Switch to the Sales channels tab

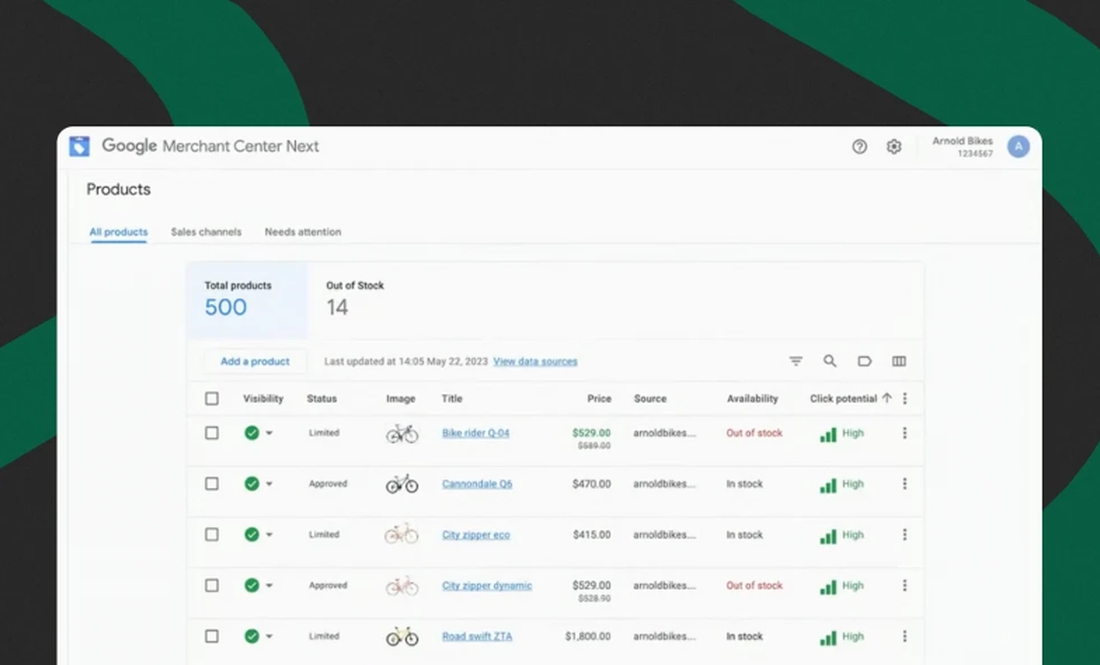pyautogui.click(x=206, y=231)
